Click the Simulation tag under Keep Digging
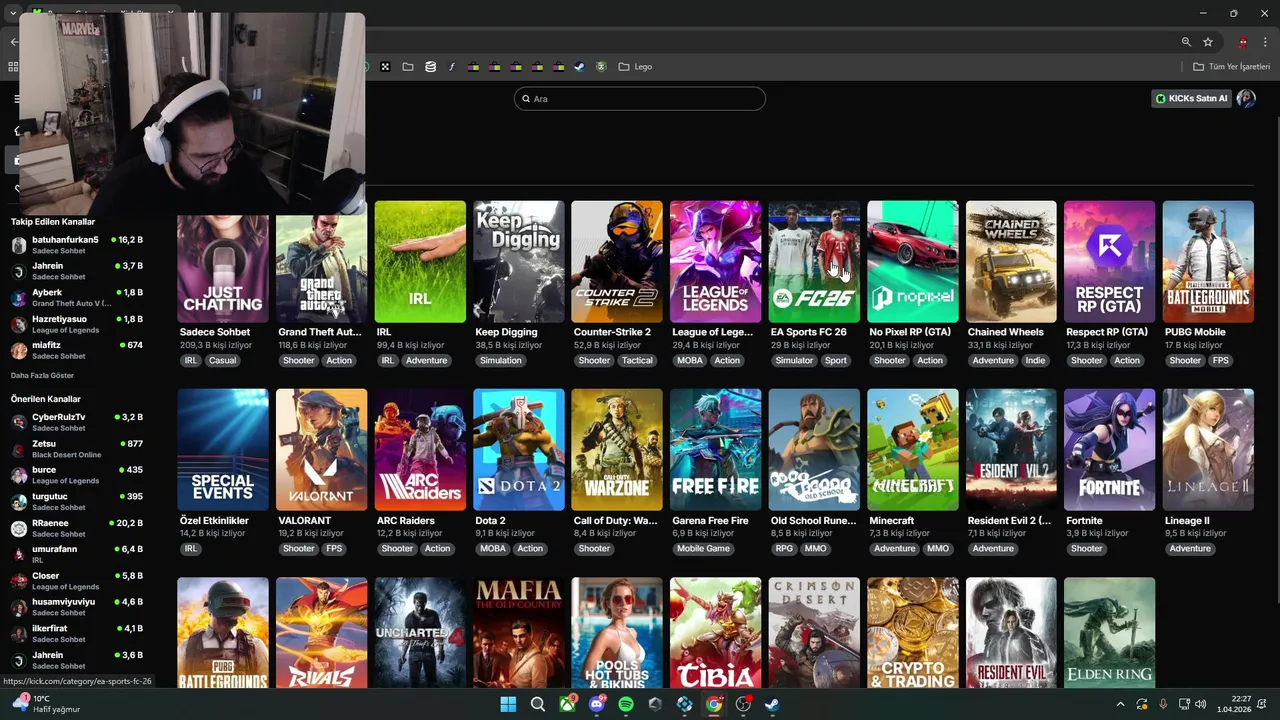The width and height of the screenshot is (1280, 720). pos(500,360)
